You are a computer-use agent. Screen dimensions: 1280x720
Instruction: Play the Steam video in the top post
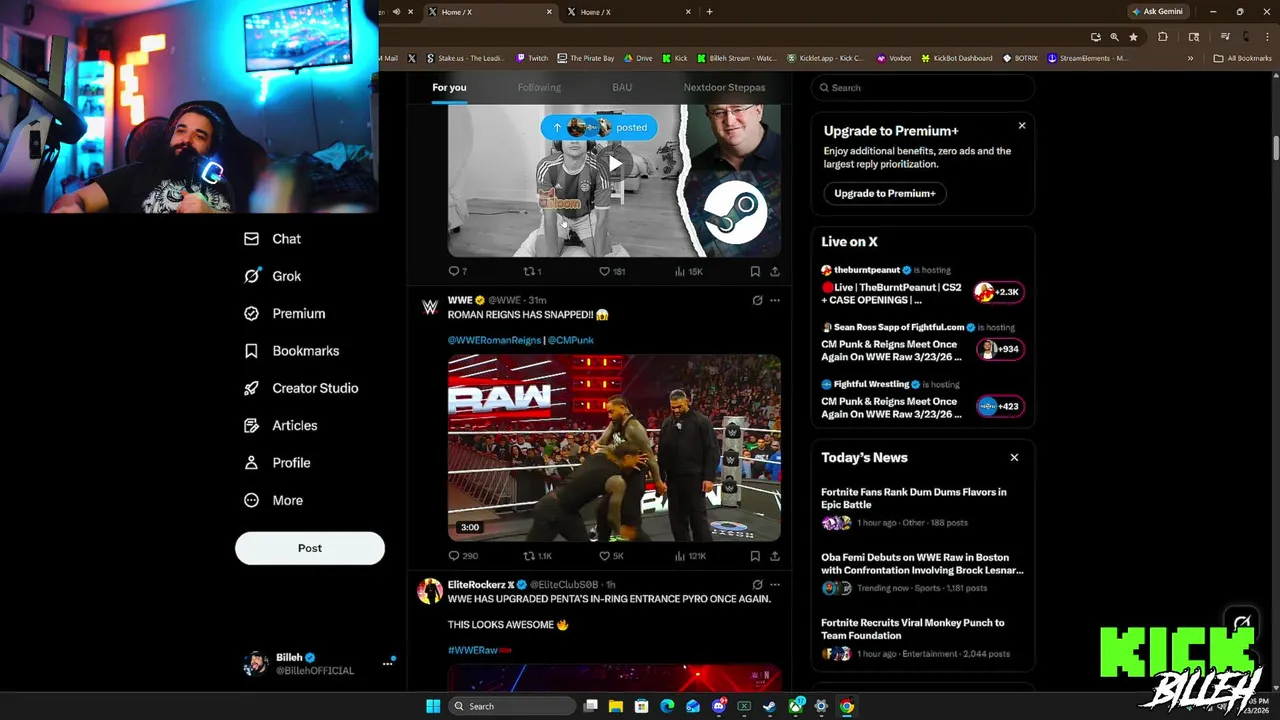pos(614,164)
